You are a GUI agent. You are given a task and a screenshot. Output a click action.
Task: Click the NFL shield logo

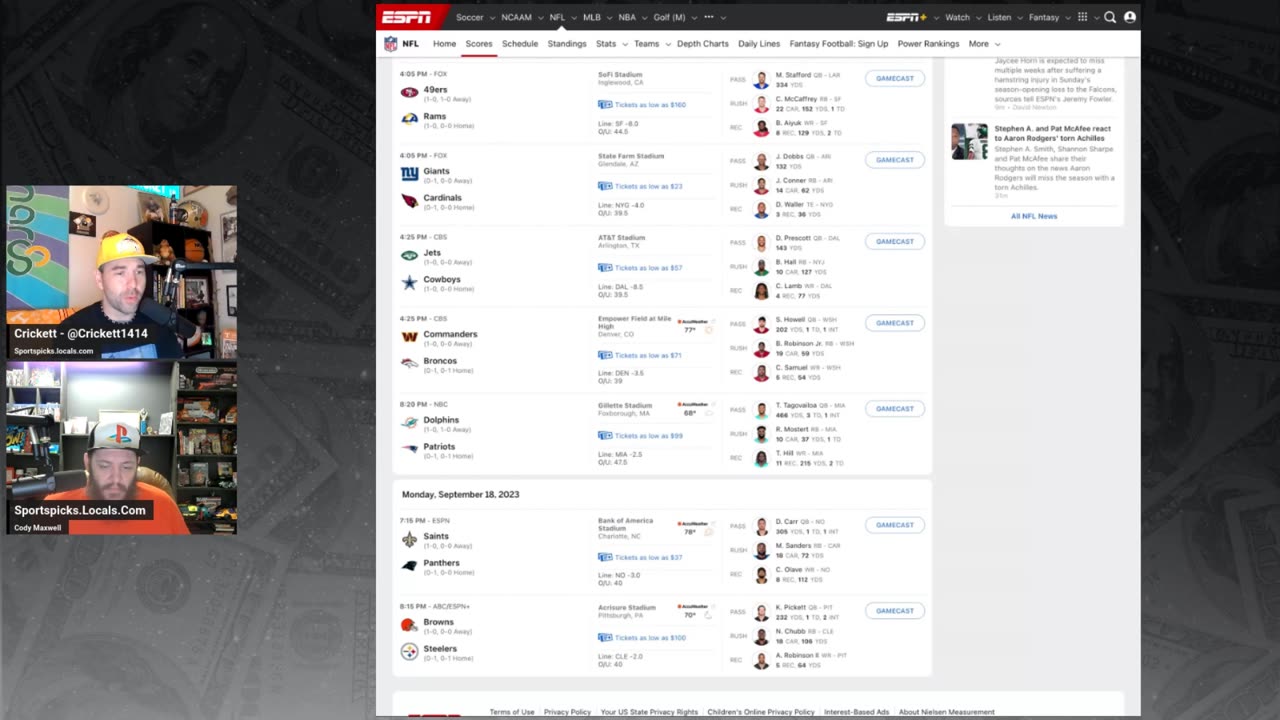click(x=391, y=44)
